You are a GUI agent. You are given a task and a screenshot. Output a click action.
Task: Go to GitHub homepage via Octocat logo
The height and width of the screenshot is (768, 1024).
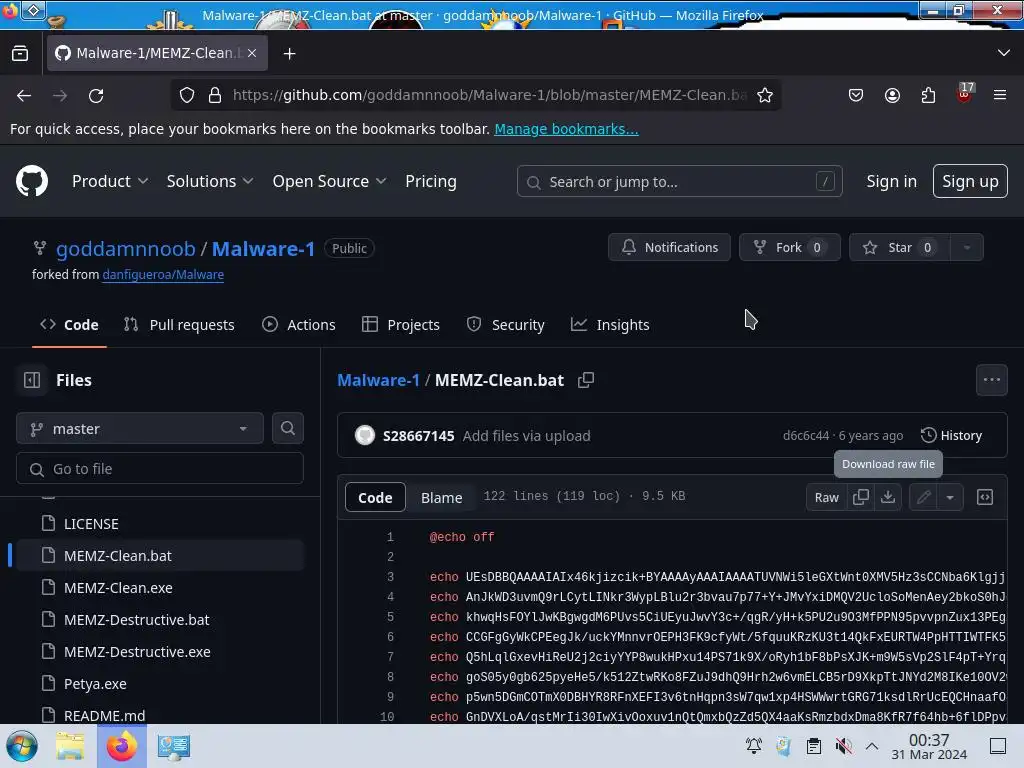[32, 181]
